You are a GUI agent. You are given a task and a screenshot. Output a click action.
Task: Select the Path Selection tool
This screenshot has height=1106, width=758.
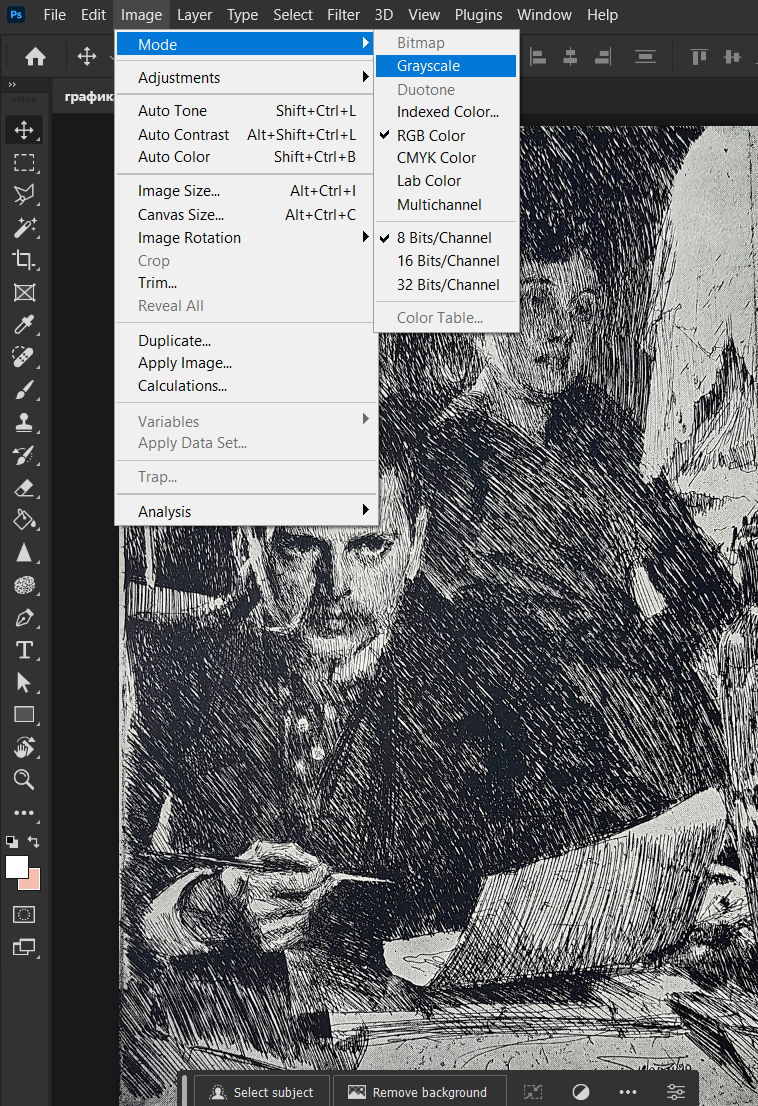(24, 682)
